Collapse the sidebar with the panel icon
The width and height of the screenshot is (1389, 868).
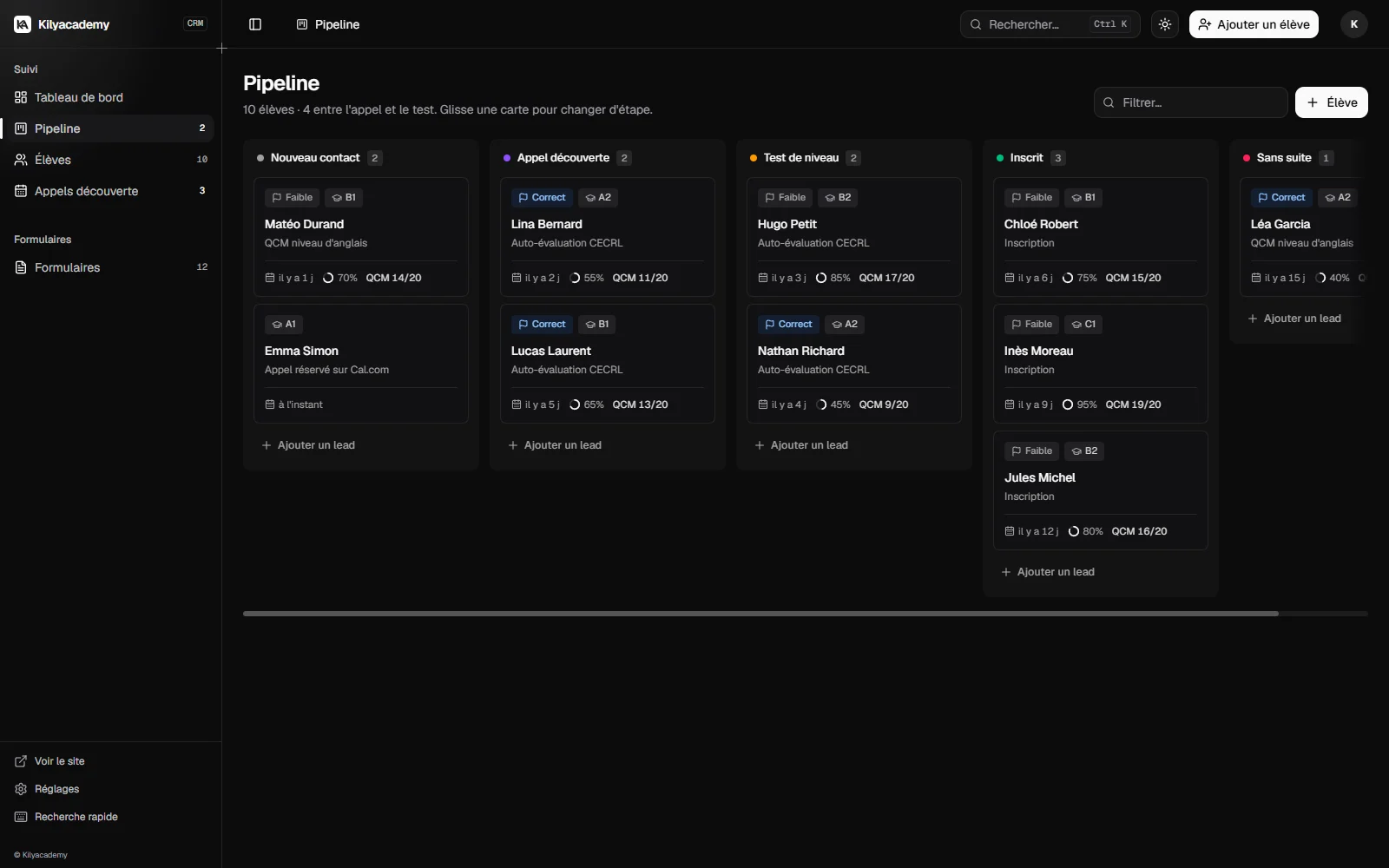coord(255,24)
